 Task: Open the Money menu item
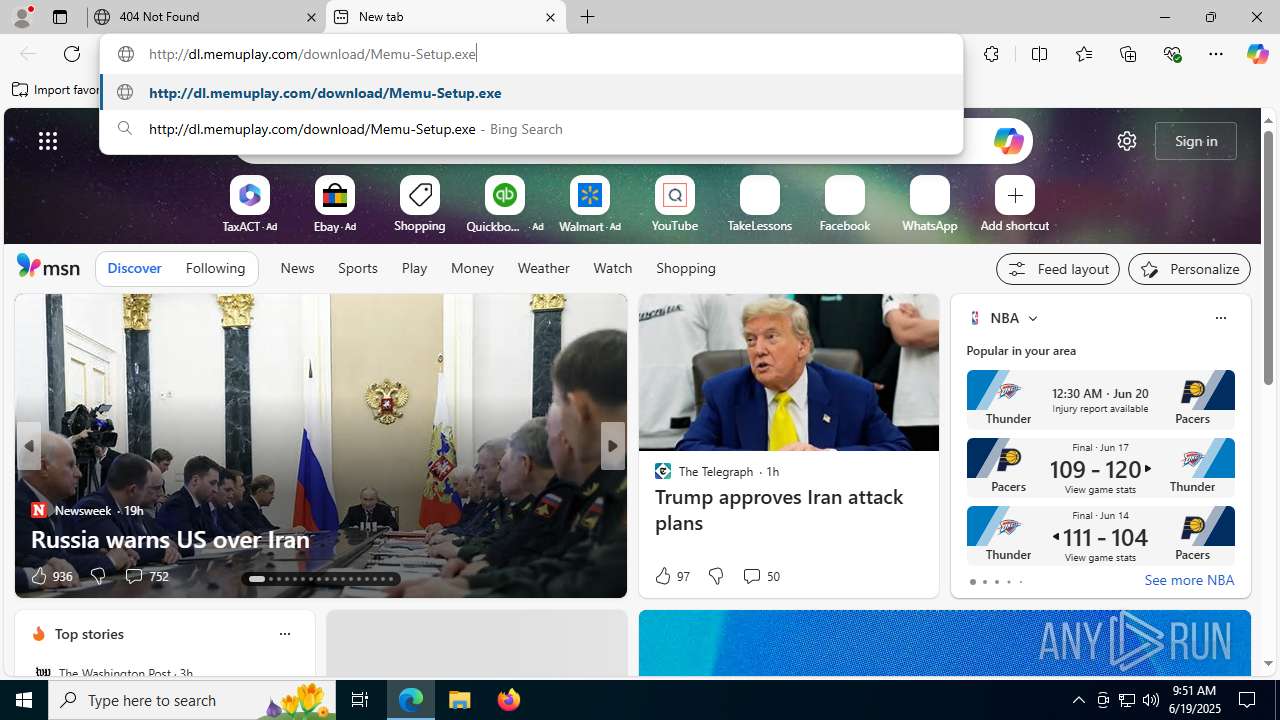pos(472,268)
